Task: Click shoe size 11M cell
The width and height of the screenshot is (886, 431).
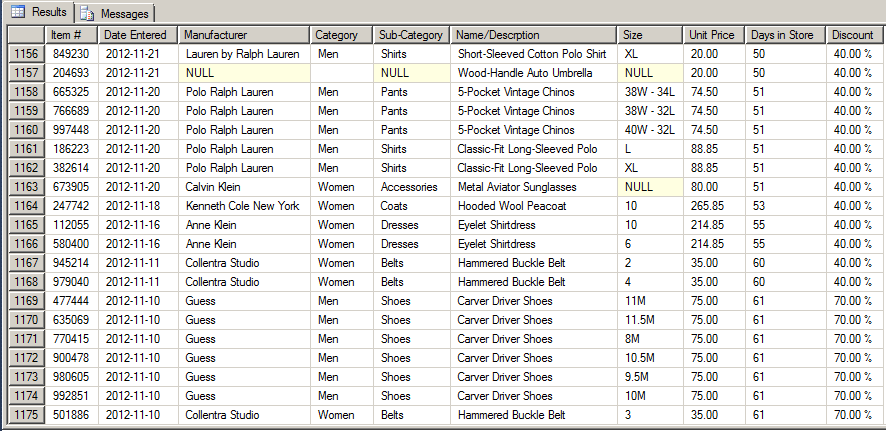Action: (x=650, y=301)
